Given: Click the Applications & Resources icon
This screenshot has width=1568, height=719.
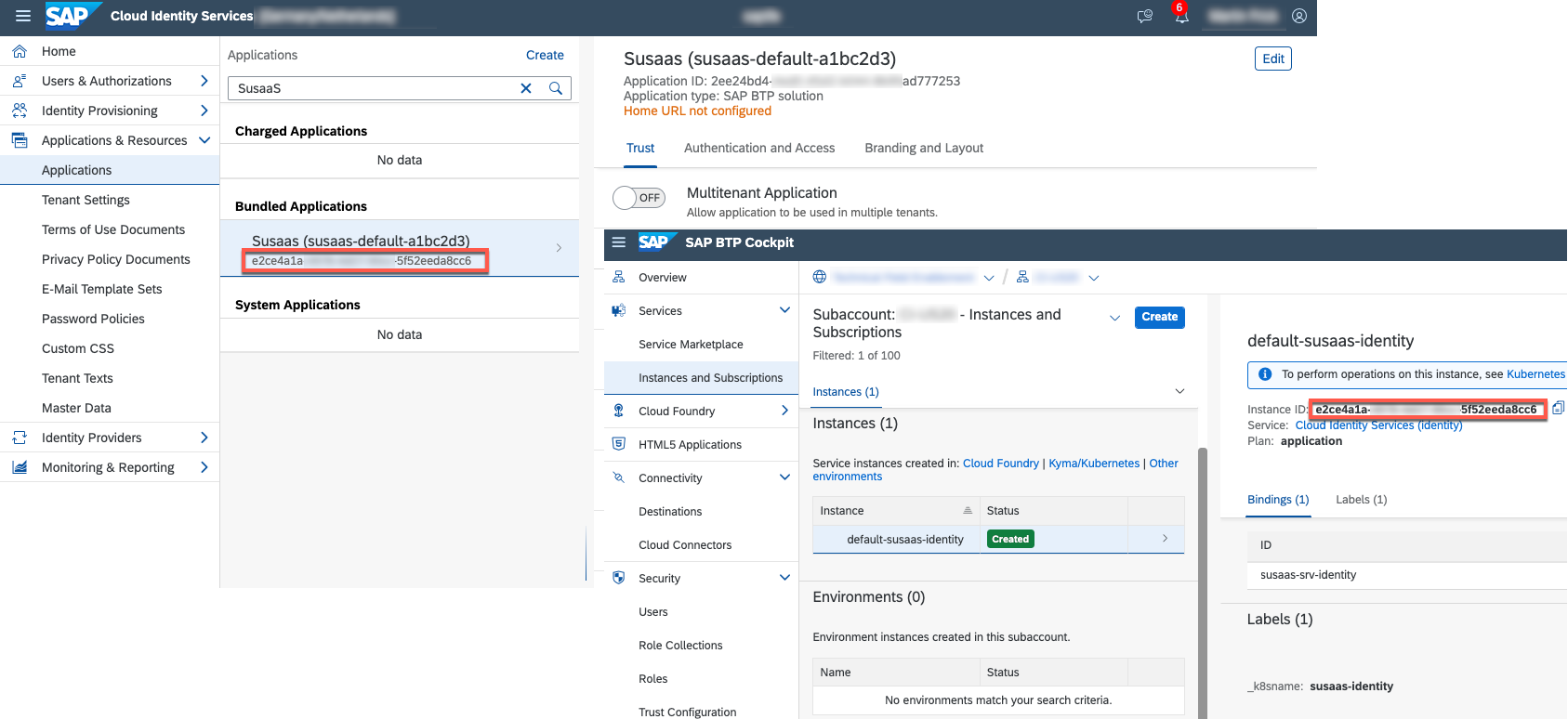Looking at the screenshot, I should (x=20, y=140).
